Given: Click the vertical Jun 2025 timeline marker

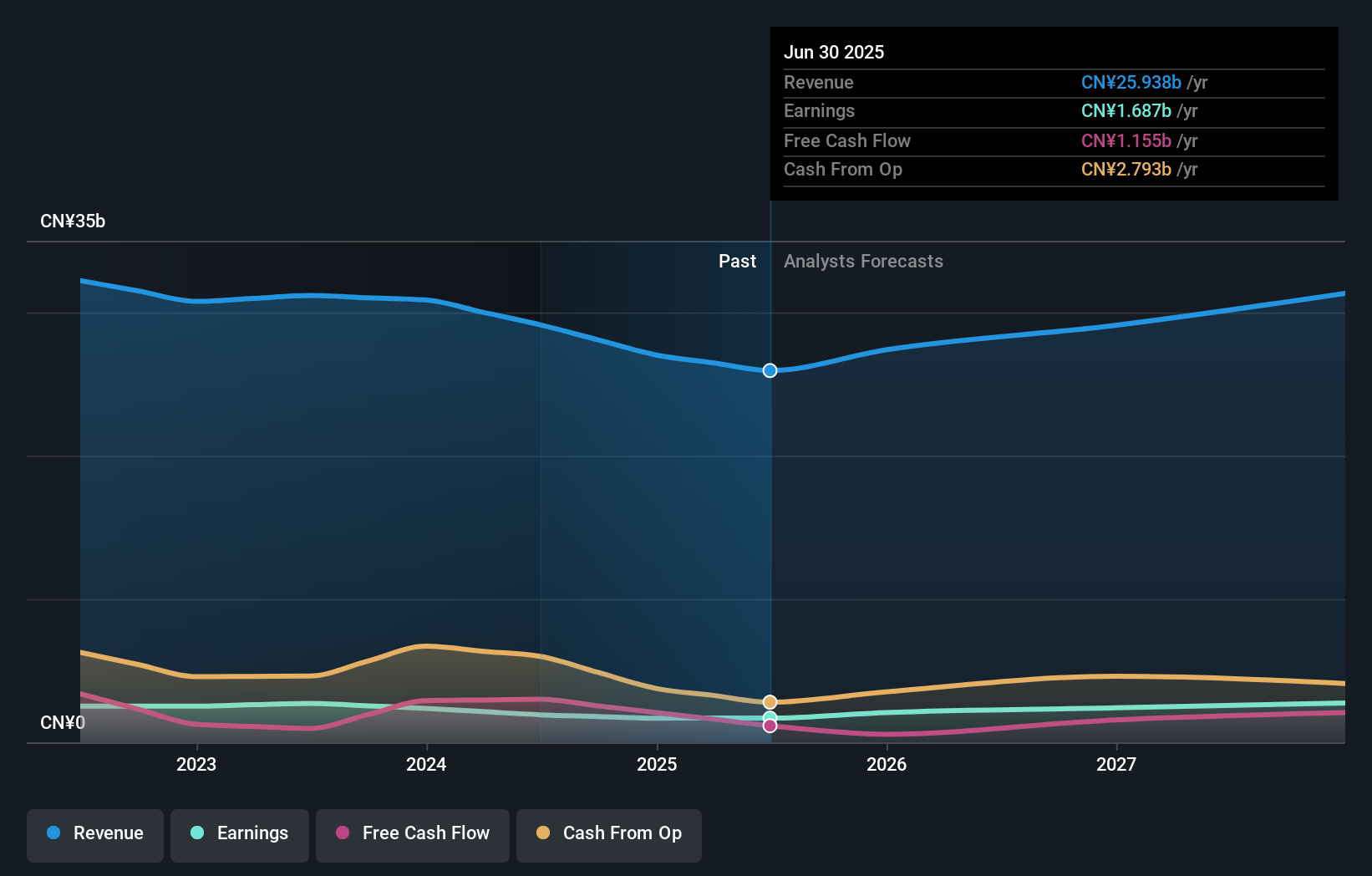Looking at the screenshot, I should pos(770,502).
